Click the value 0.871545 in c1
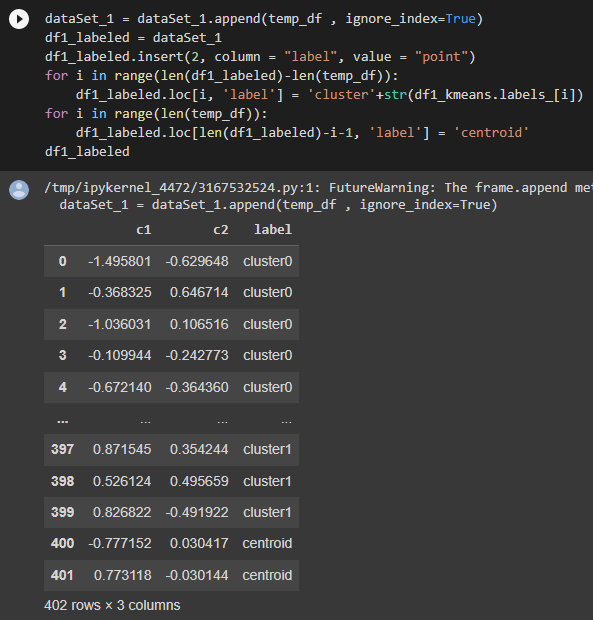Viewport: 593px width, 620px height. 122,450
